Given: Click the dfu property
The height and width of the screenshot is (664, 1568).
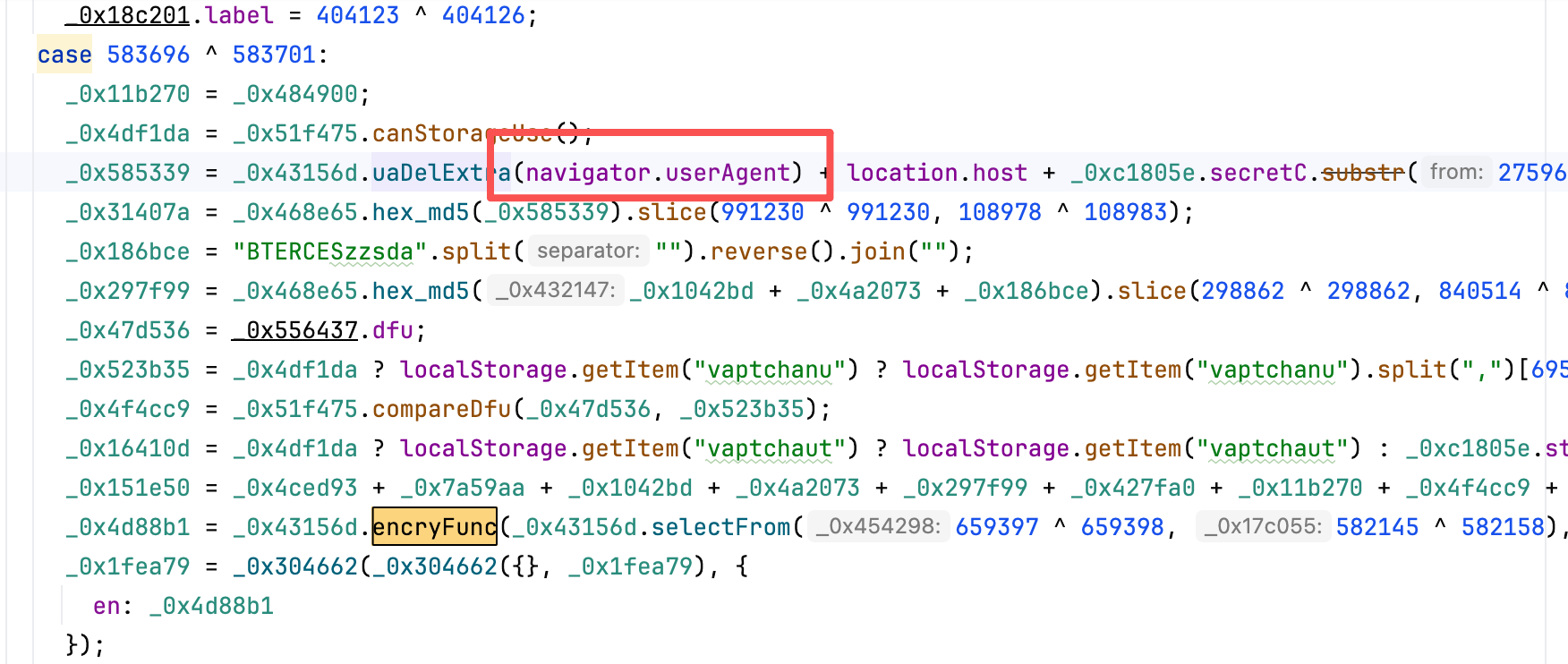Looking at the screenshot, I should 393,330.
